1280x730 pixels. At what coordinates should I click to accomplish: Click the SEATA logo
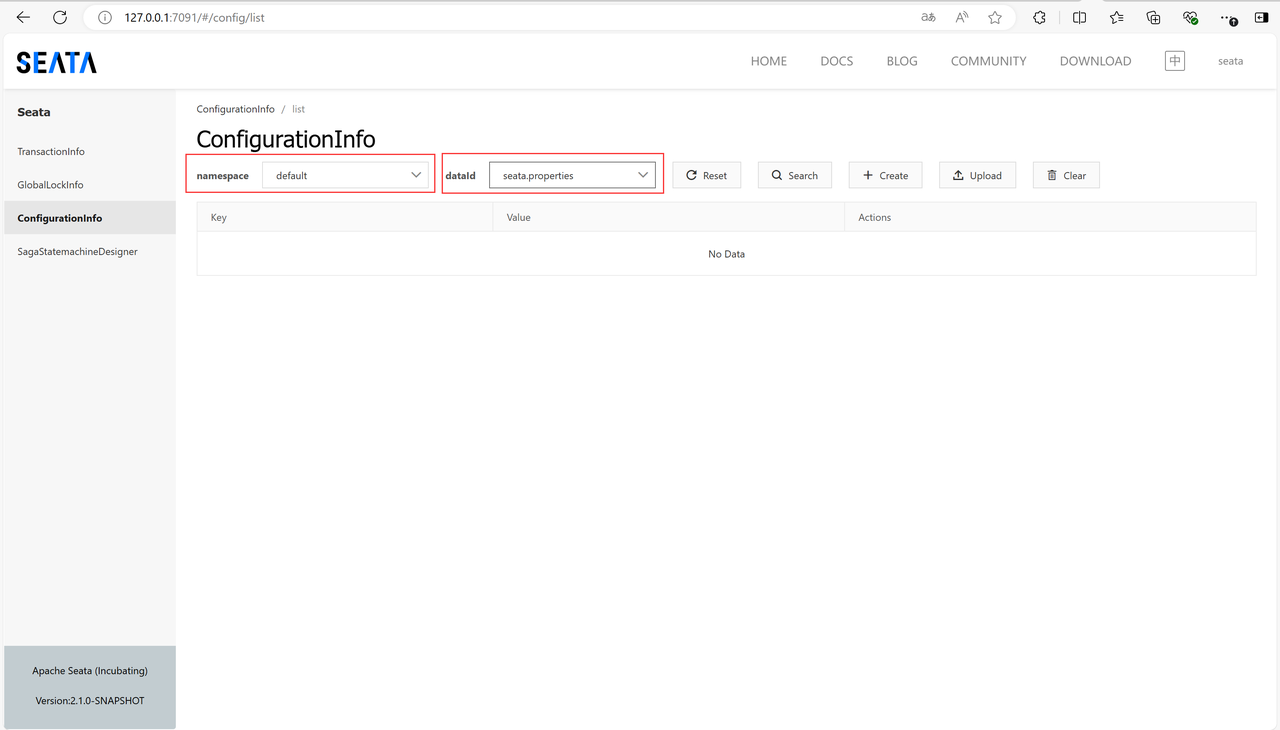click(x=57, y=62)
